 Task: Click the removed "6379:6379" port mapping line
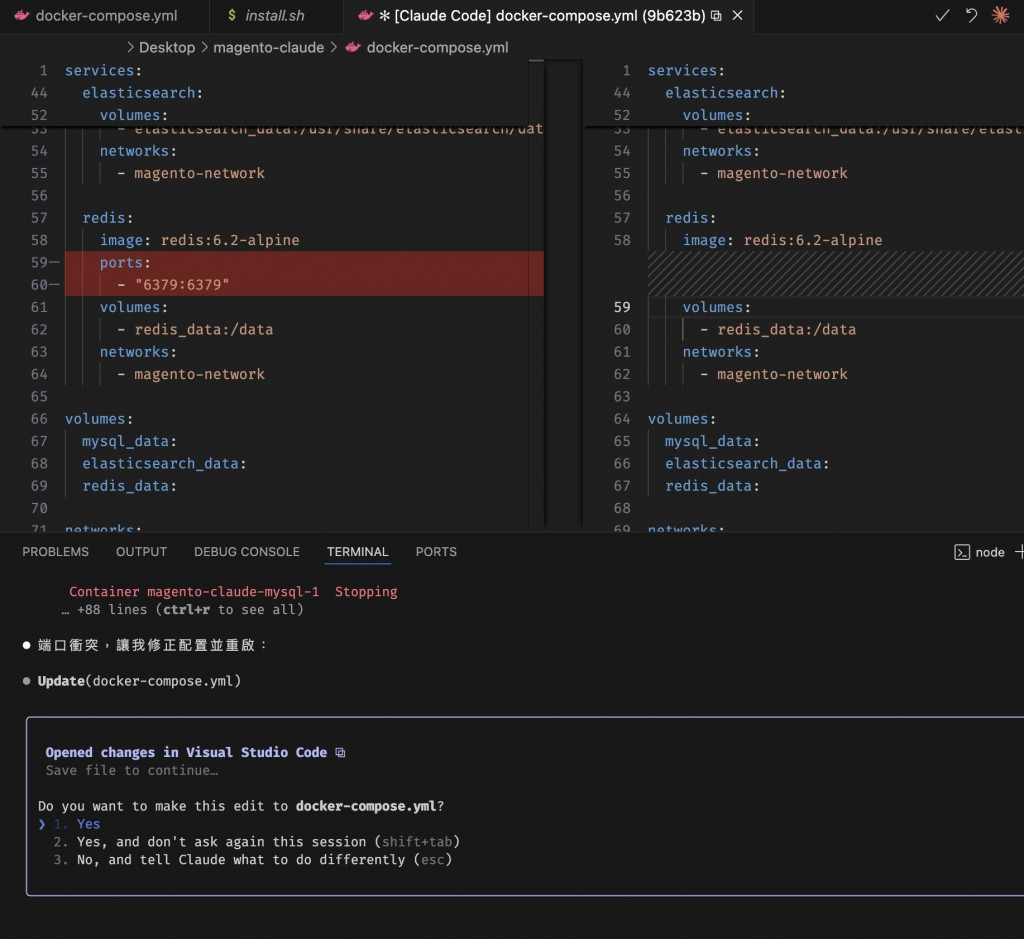tap(304, 285)
